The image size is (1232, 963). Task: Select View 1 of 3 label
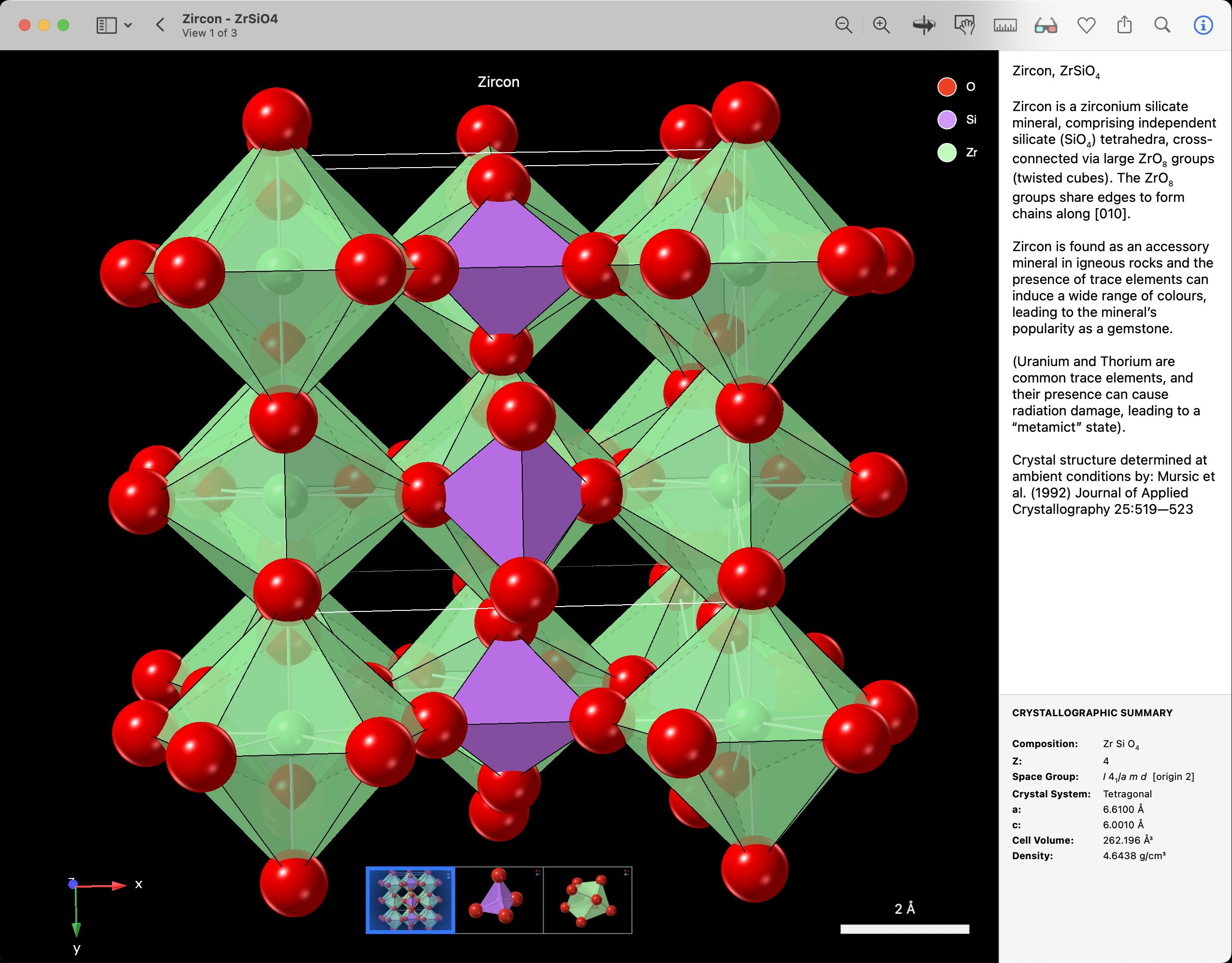(209, 33)
